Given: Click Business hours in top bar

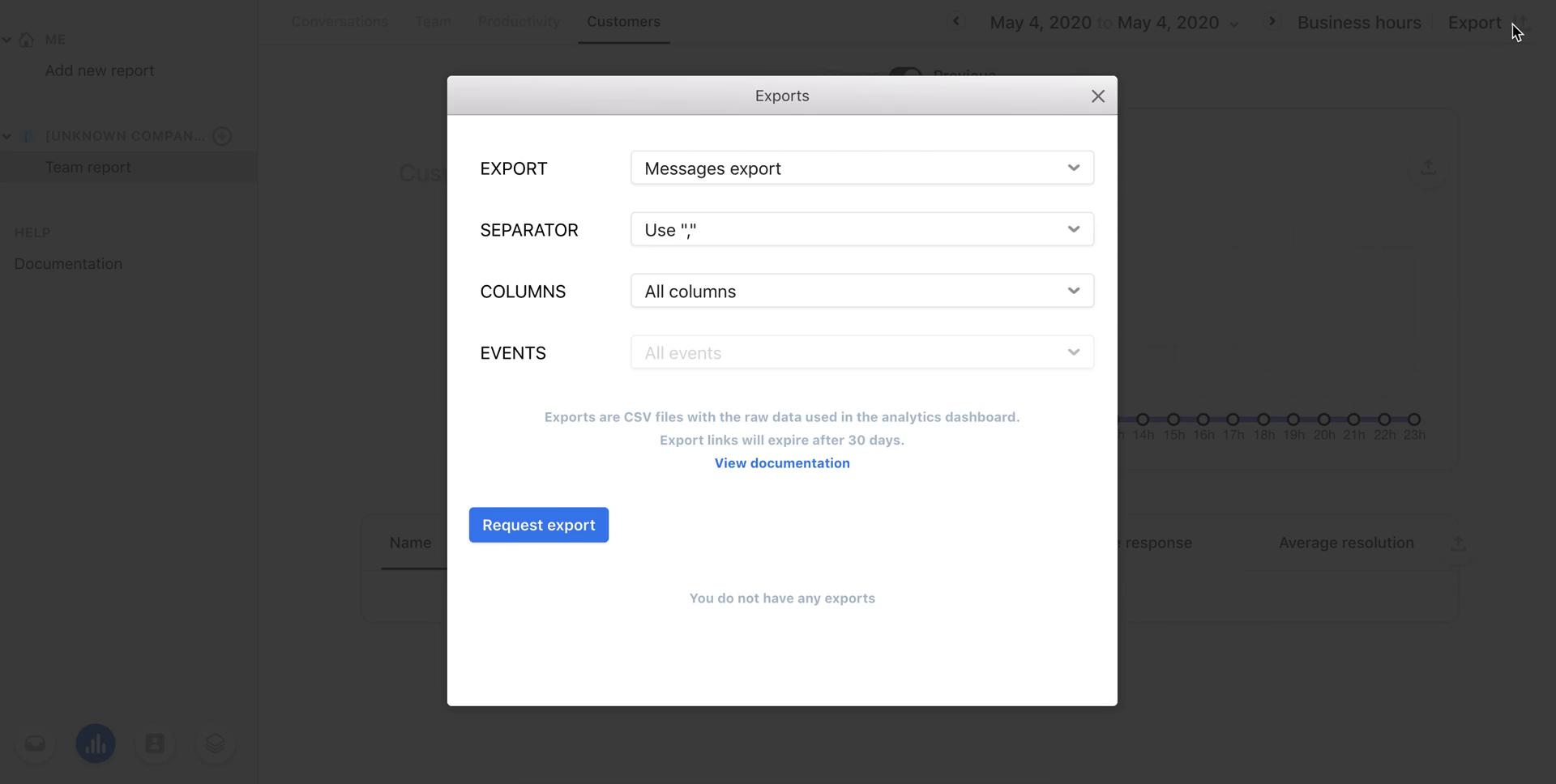Looking at the screenshot, I should [1359, 23].
